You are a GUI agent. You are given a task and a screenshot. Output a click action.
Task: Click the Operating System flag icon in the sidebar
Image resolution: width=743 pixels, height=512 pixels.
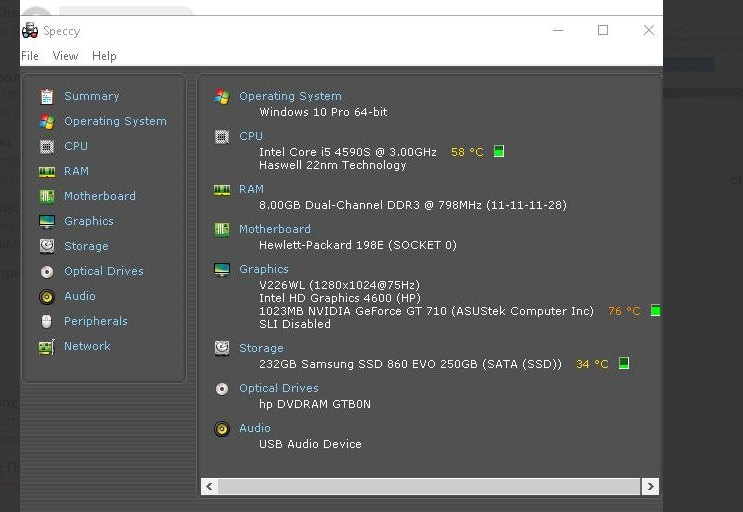[46, 121]
